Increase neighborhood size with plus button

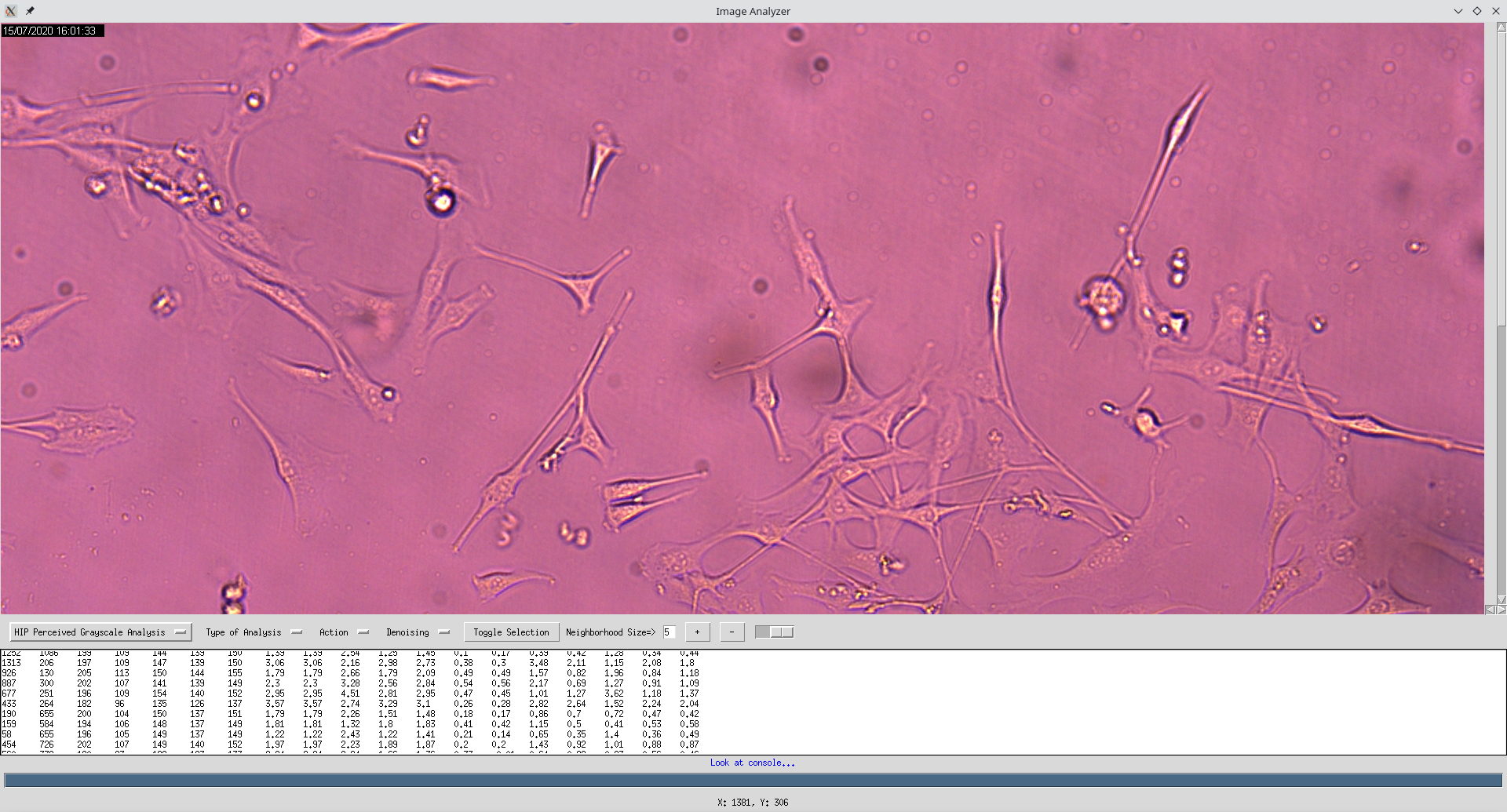tap(697, 632)
